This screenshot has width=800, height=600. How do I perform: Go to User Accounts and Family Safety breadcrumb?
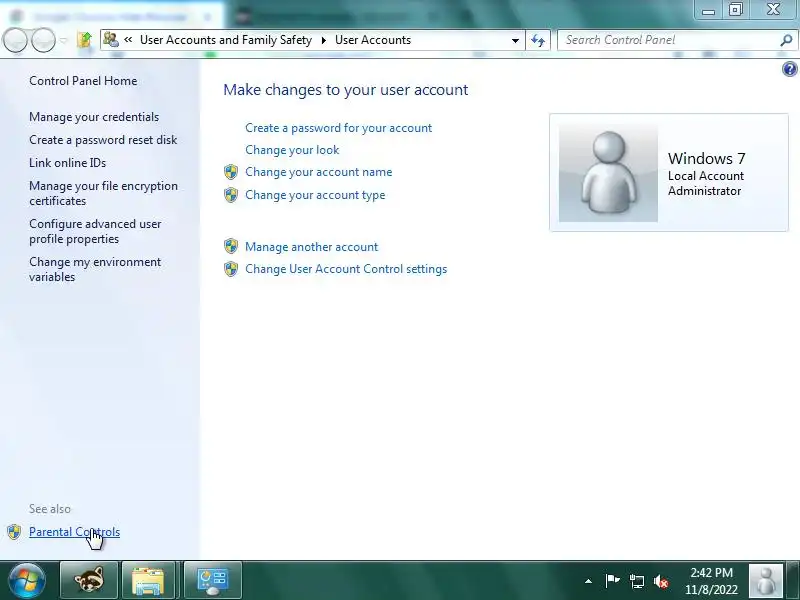(226, 40)
